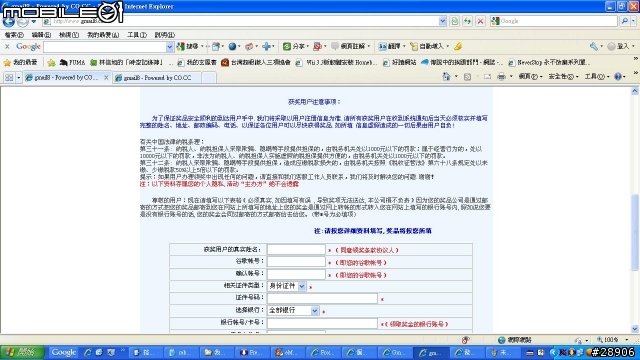This screenshot has width=640, height=360.
Task: Open the 好讀網站 favorites link
Action: 400,62
